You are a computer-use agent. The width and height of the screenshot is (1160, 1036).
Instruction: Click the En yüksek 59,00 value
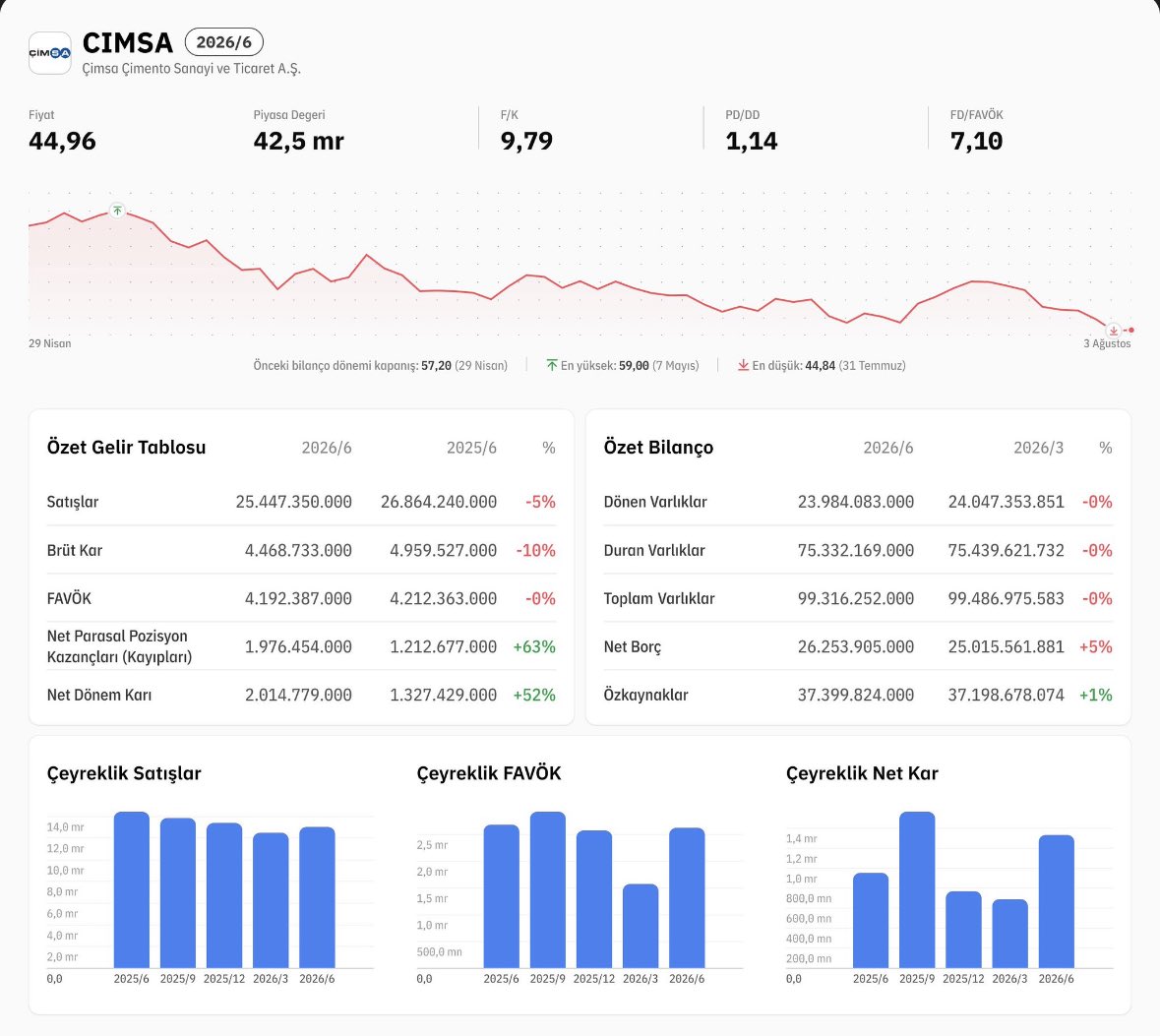tap(634, 366)
